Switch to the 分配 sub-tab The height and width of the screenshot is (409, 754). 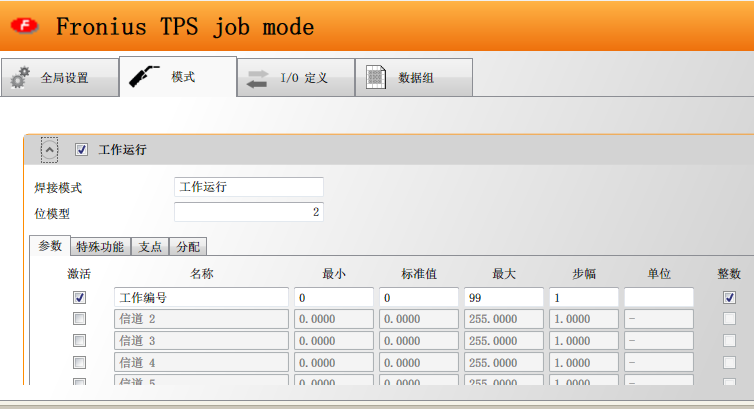click(188, 247)
